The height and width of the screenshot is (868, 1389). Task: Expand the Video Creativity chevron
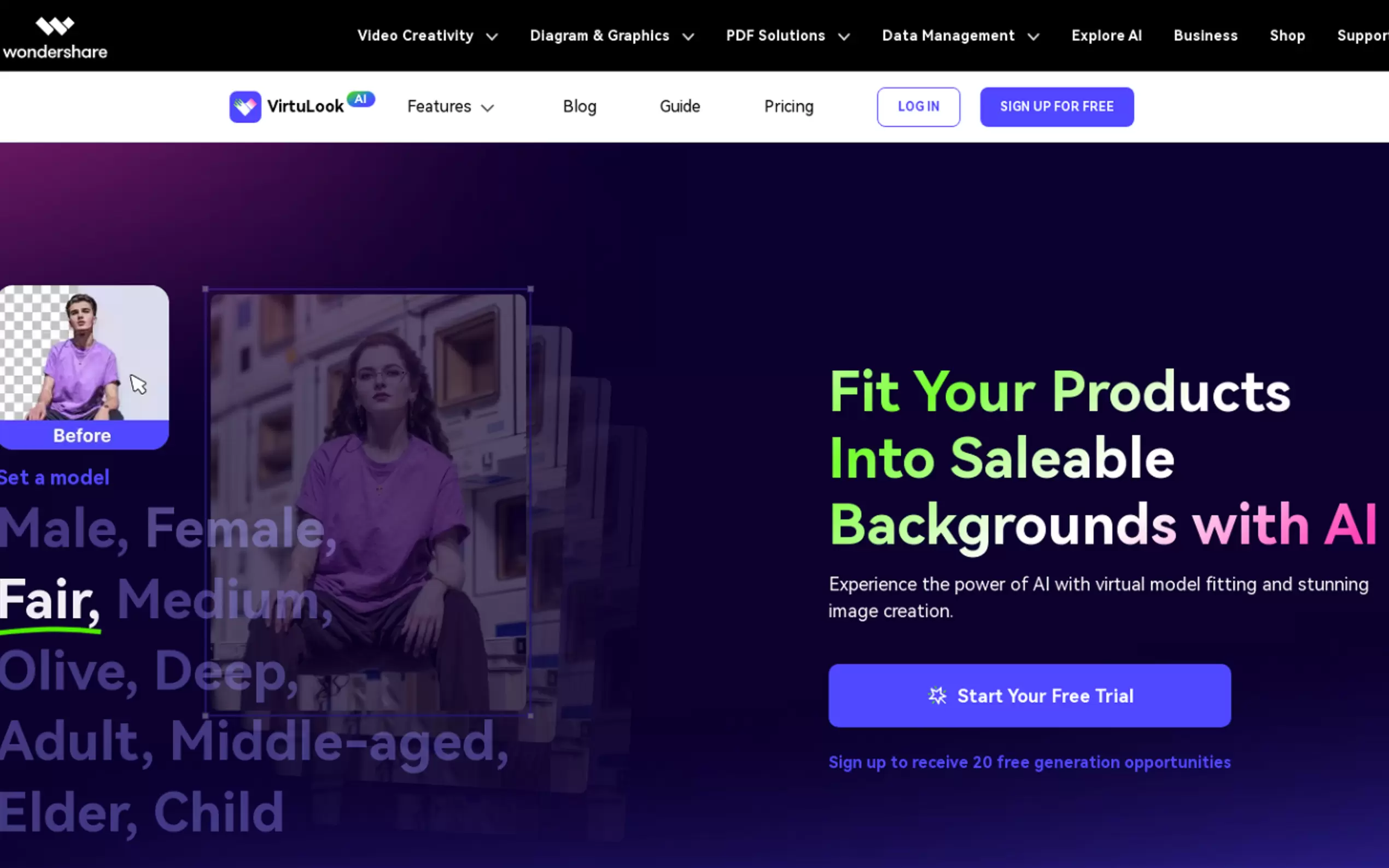point(492,37)
